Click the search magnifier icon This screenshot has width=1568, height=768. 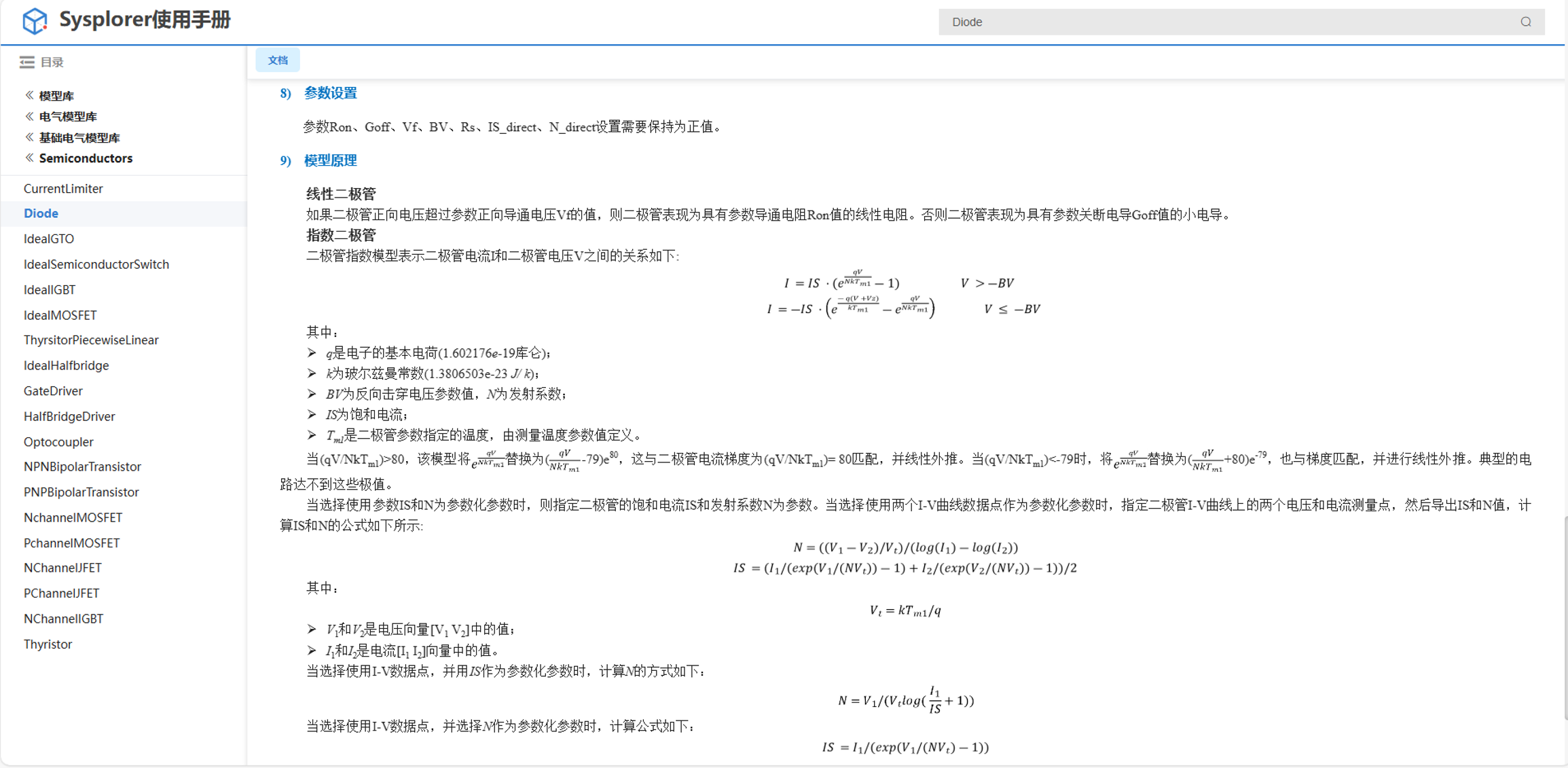[x=1525, y=22]
